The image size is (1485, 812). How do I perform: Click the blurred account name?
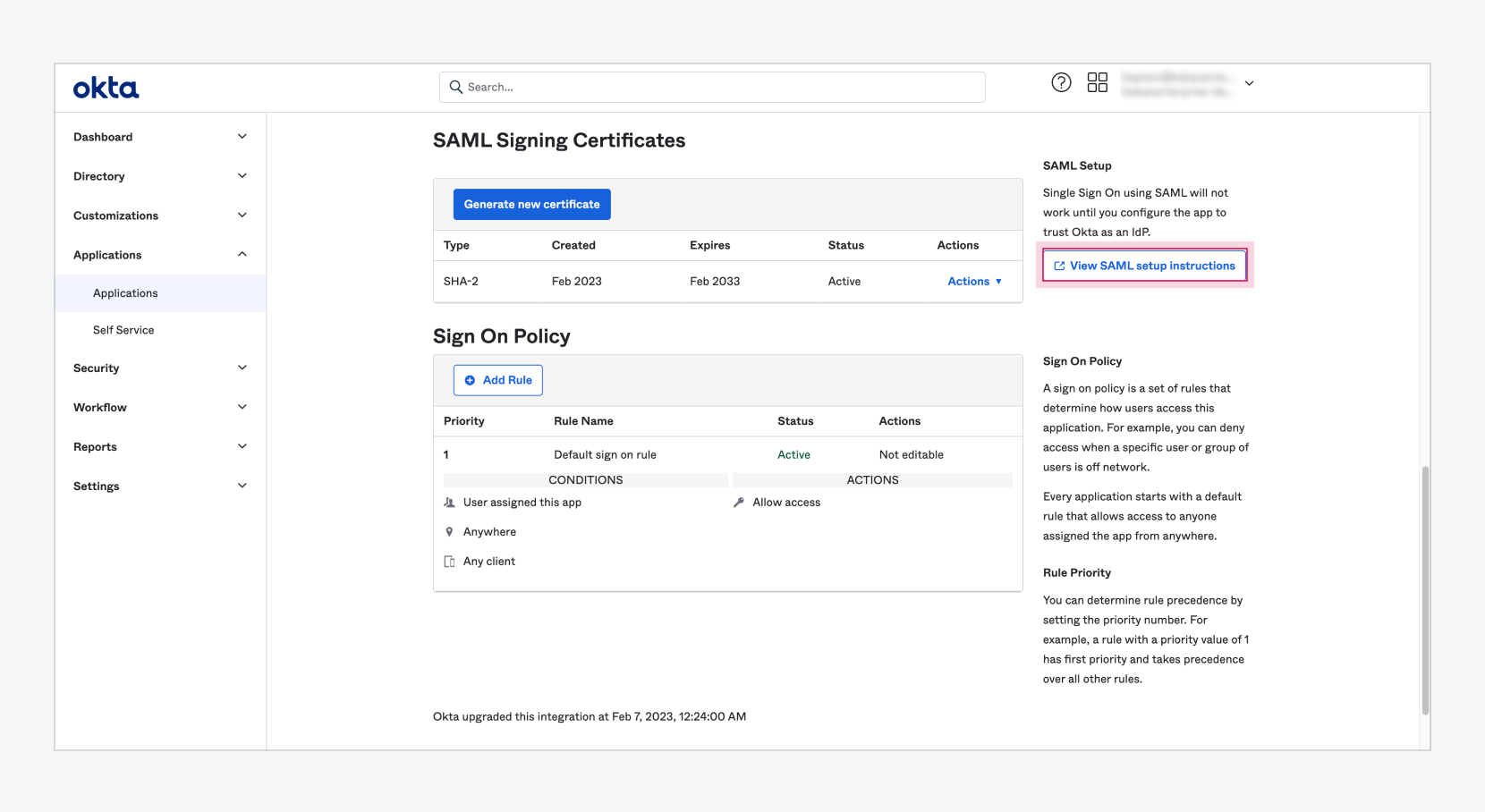[1176, 84]
